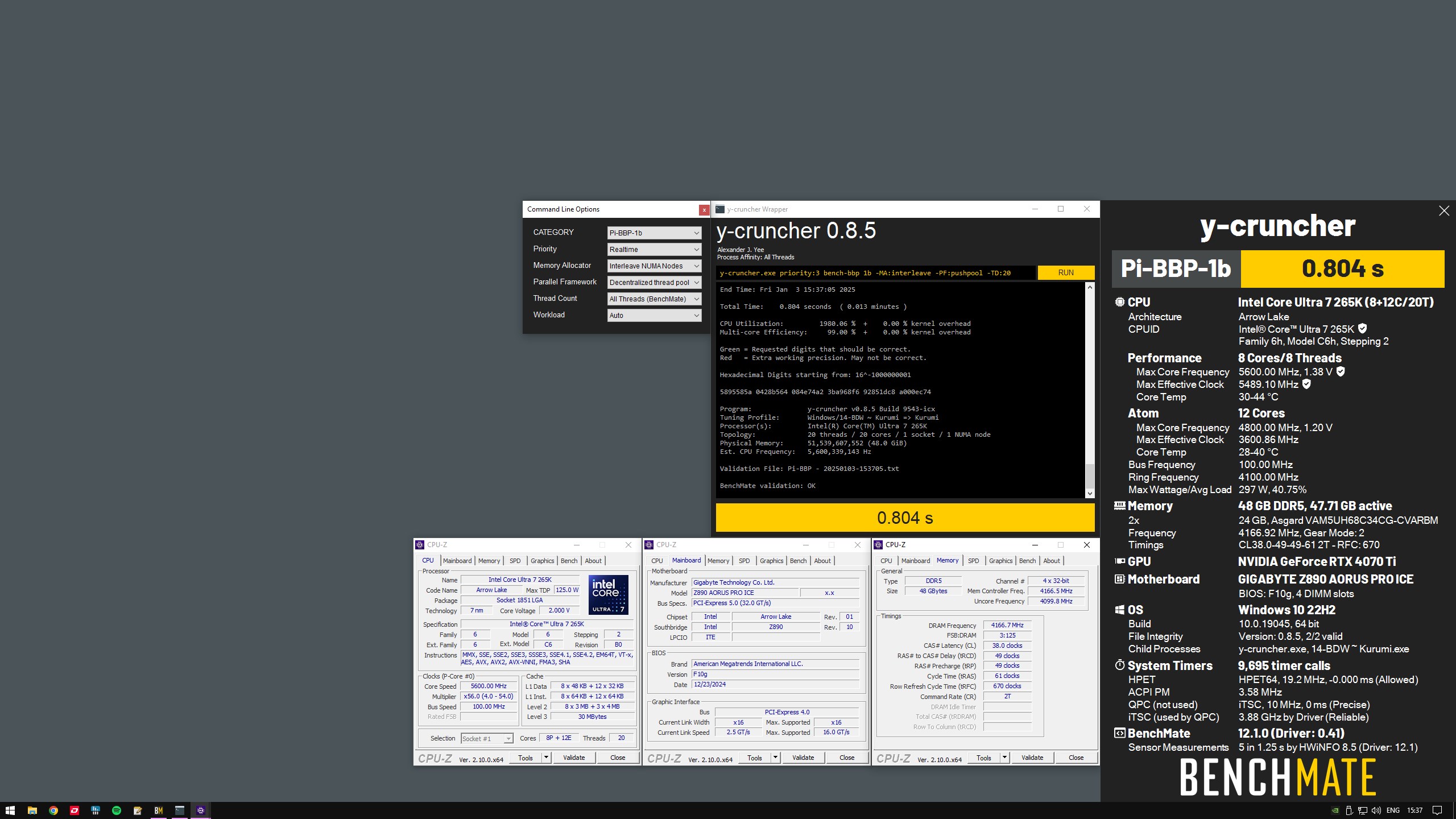Click the yellow RUN button

[1066, 272]
